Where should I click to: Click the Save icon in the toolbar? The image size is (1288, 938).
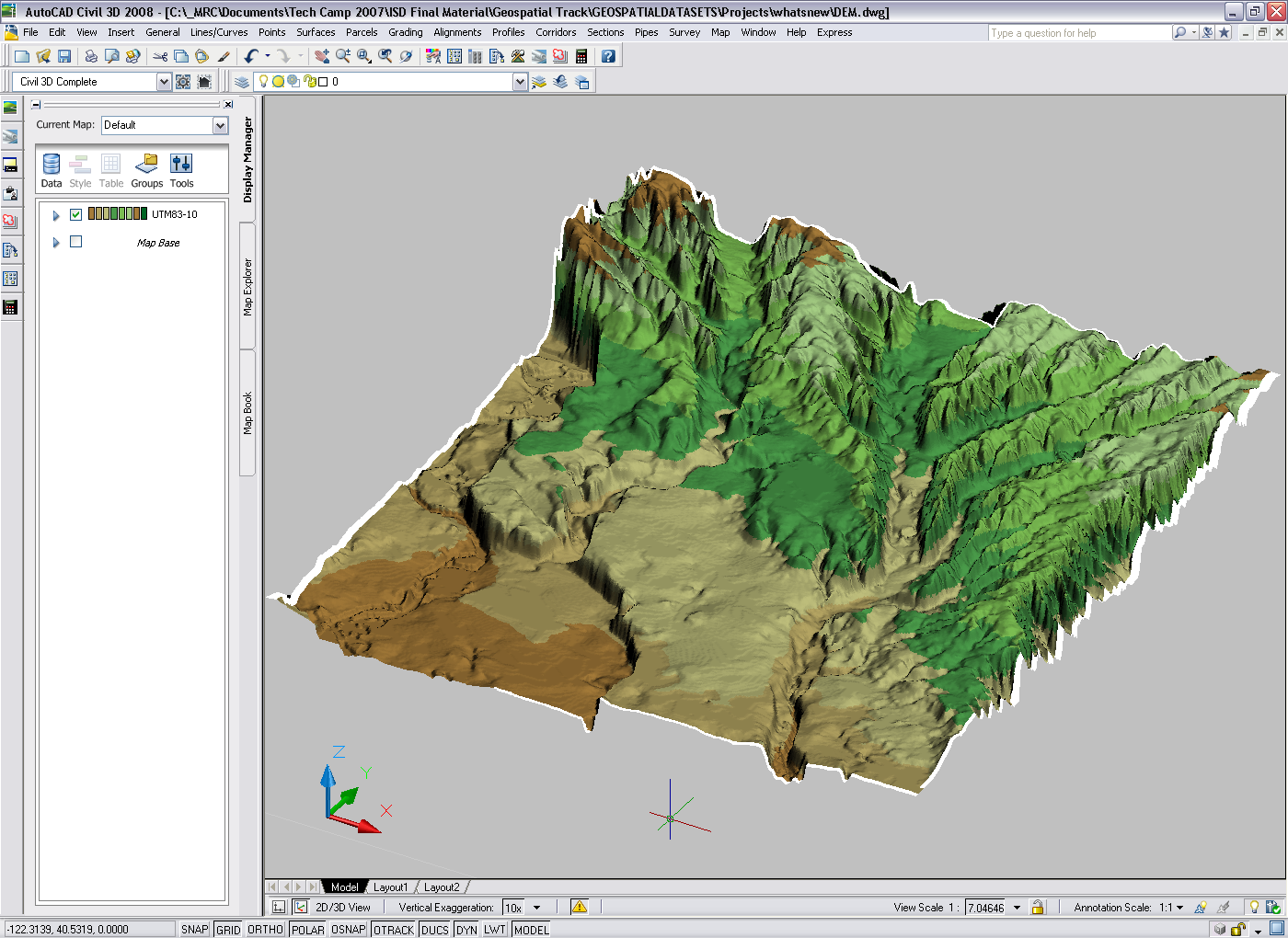click(x=64, y=56)
